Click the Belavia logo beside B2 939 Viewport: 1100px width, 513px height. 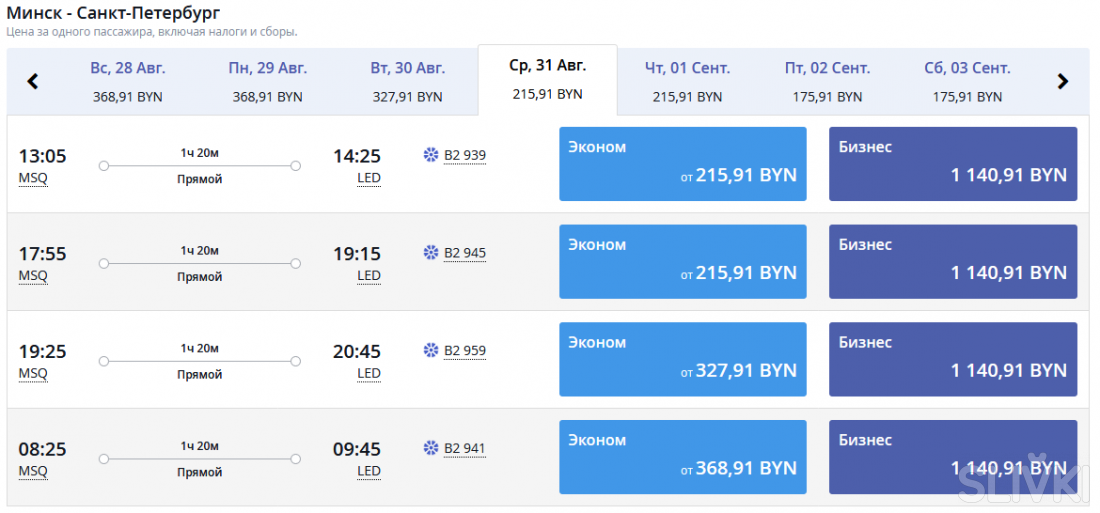pyautogui.click(x=431, y=155)
